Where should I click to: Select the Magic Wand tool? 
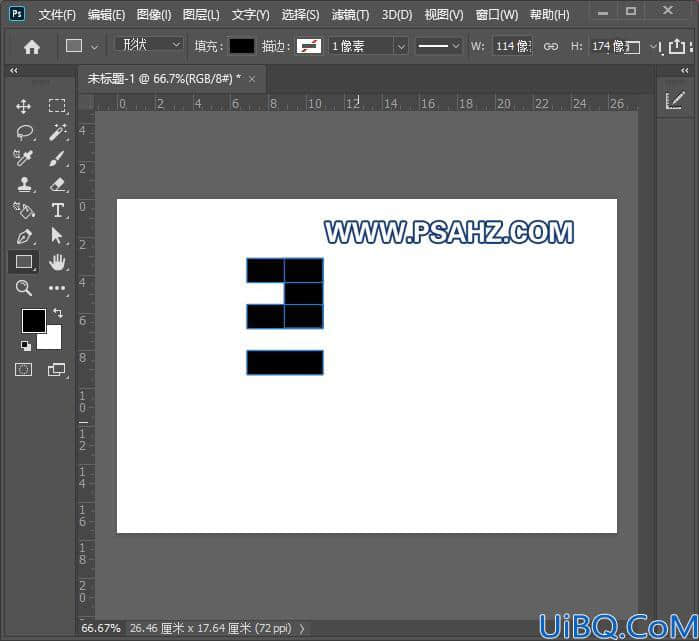(x=58, y=132)
